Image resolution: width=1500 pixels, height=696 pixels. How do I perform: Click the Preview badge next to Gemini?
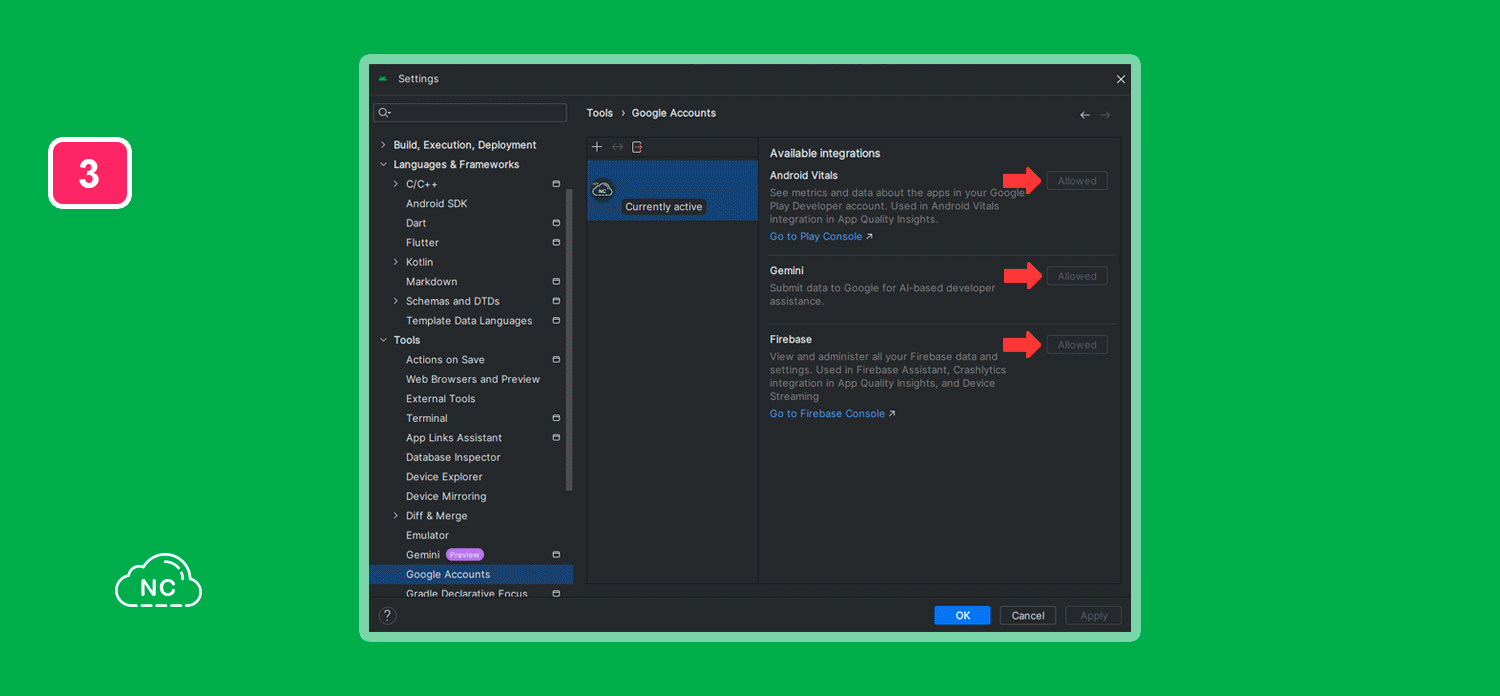[x=465, y=555]
